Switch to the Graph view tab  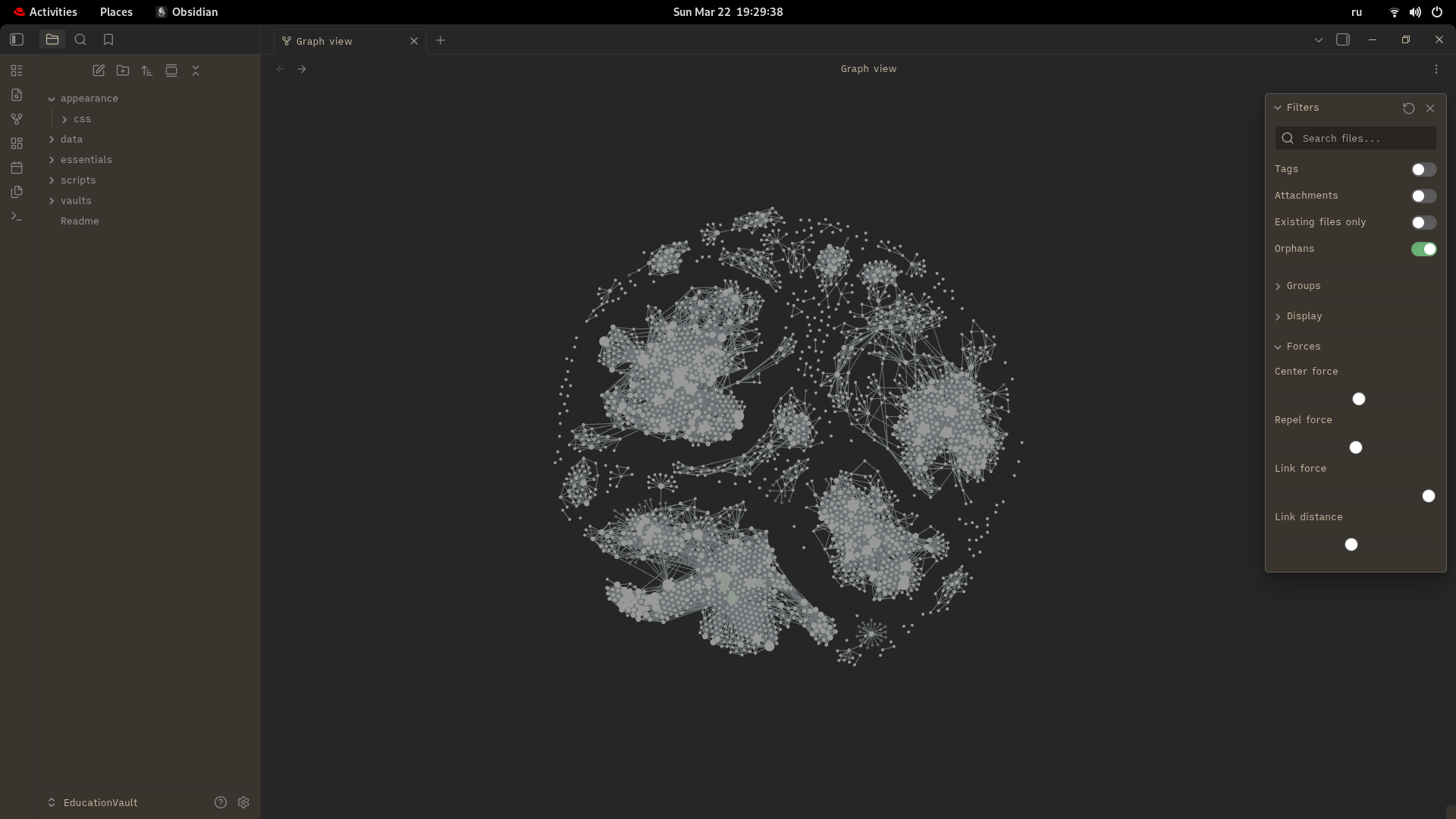(325, 41)
